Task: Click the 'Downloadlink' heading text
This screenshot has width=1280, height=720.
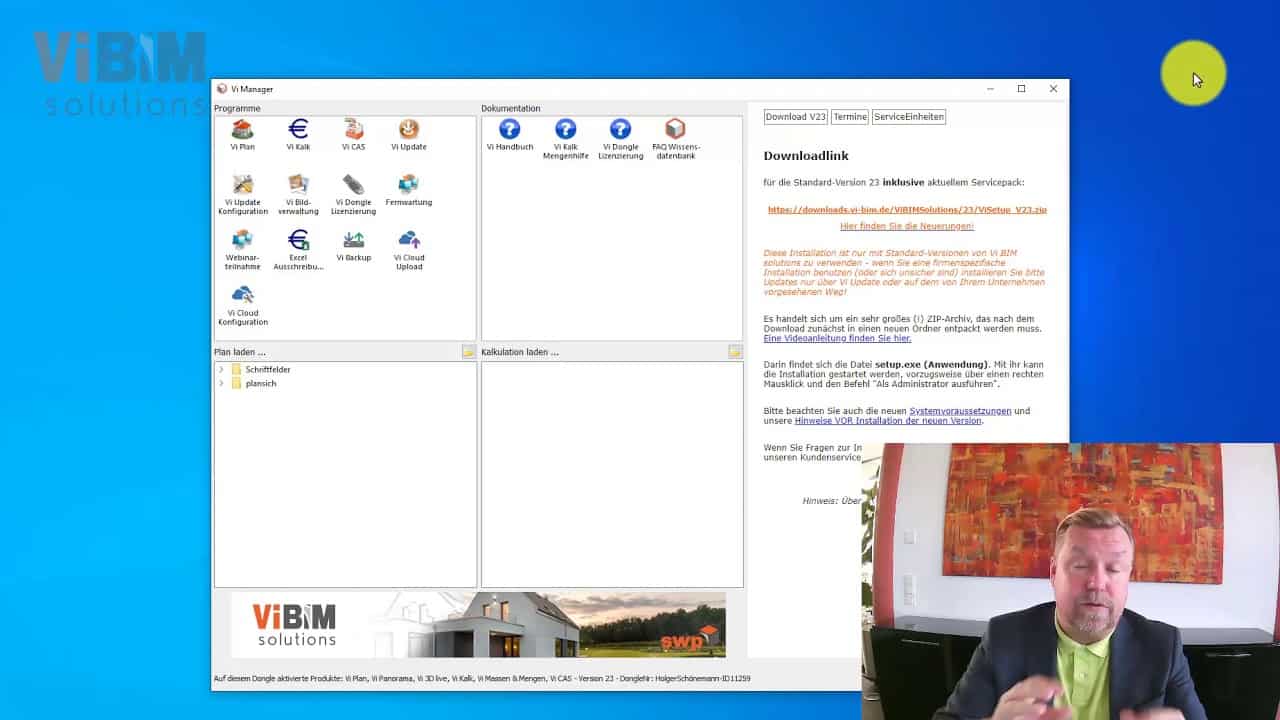Action: (806, 156)
